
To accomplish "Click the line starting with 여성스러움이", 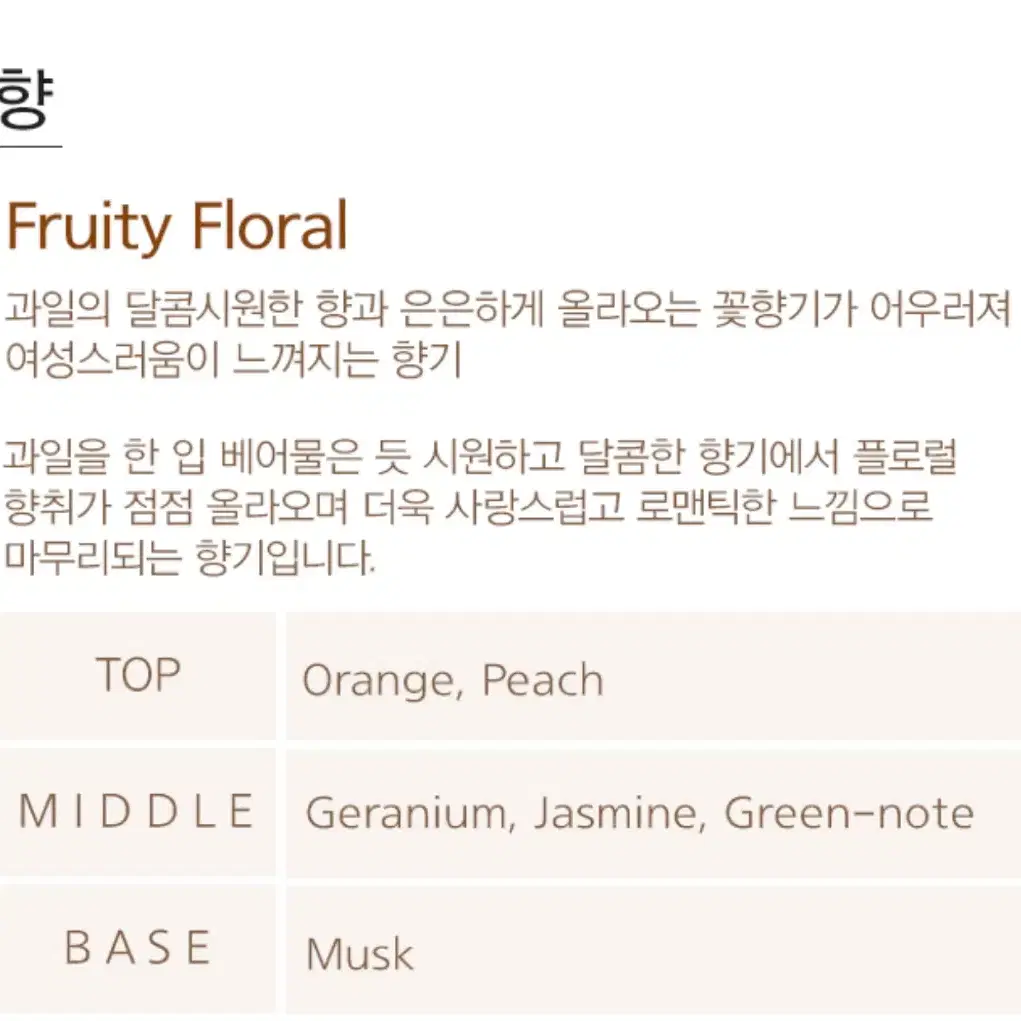I will point(233,359).
